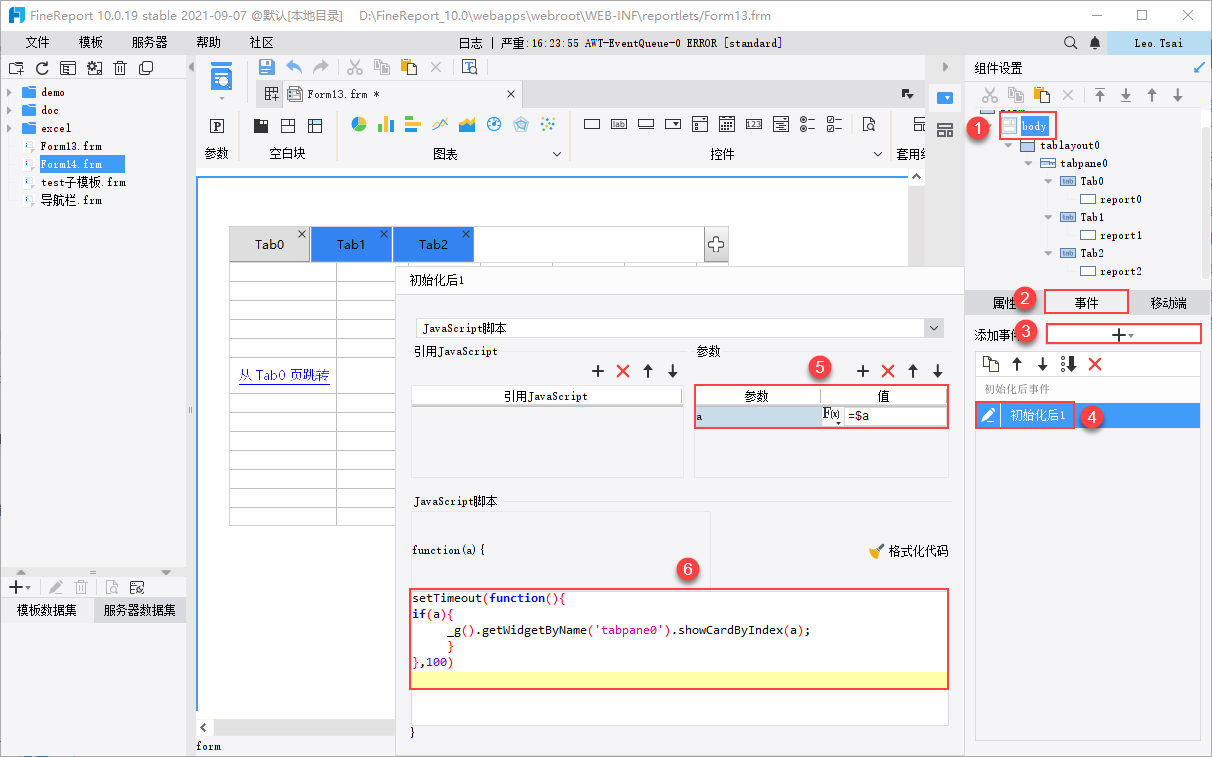Open the 添加事件 plus dropdown
The image size is (1212, 757).
click(x=1123, y=335)
